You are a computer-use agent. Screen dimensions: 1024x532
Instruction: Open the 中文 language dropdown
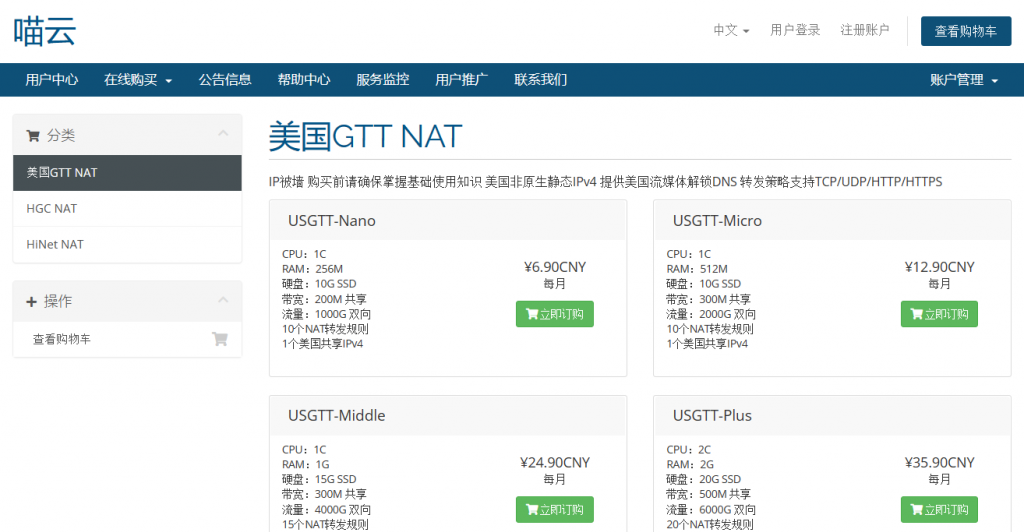click(x=731, y=30)
